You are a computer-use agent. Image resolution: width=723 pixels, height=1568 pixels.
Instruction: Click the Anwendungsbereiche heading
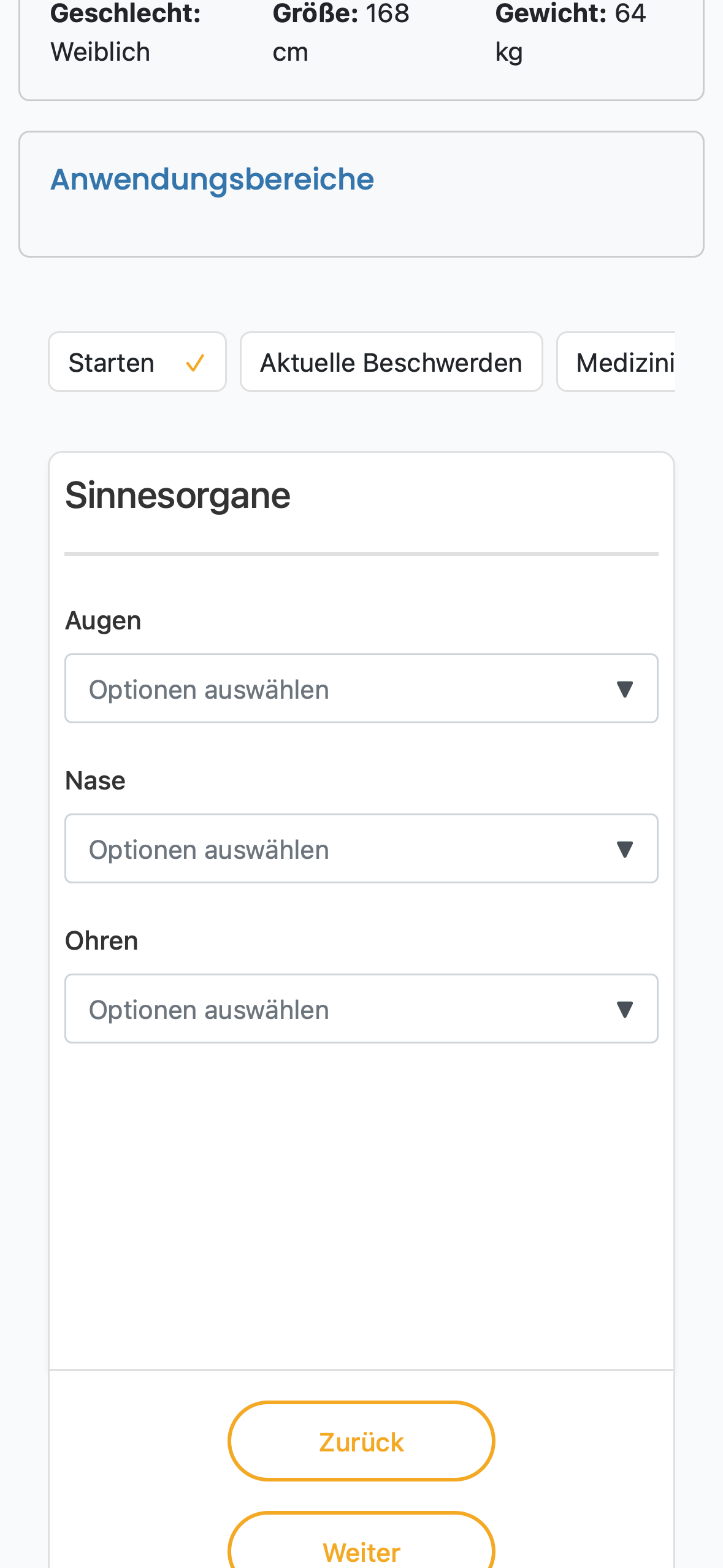212,179
